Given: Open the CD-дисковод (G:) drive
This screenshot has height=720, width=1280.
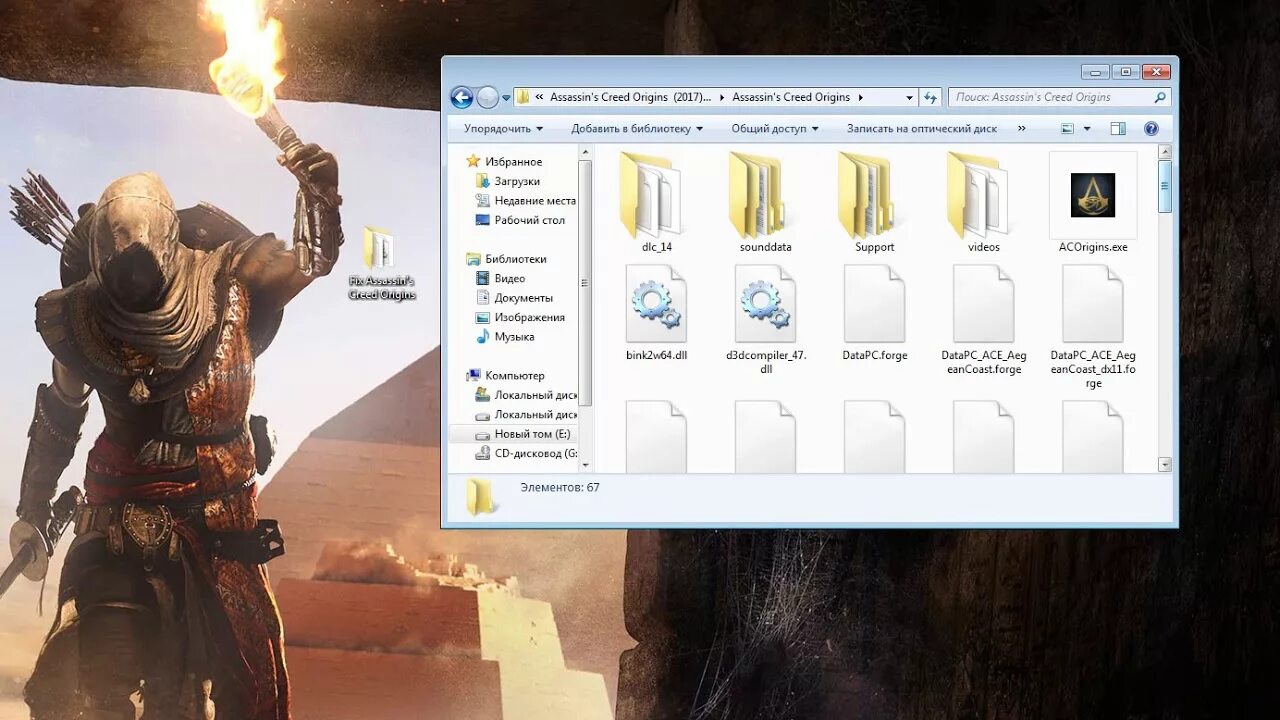Looking at the screenshot, I should [526, 453].
